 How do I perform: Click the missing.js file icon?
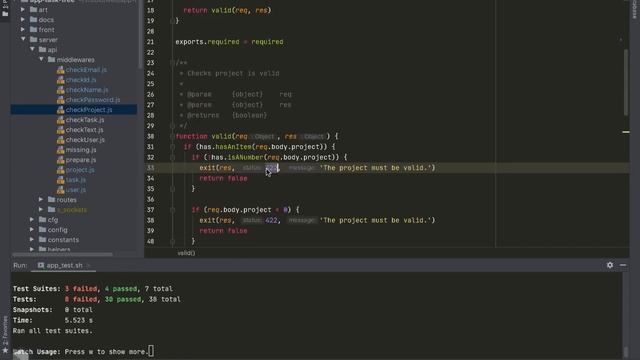point(60,150)
